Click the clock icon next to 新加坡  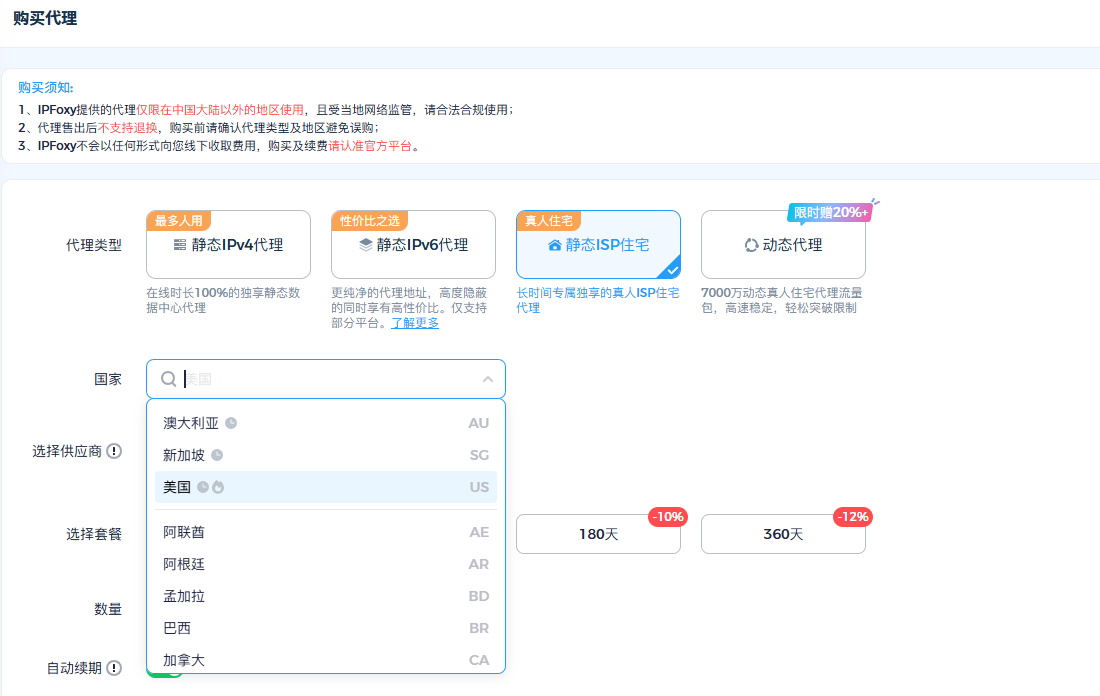click(x=217, y=455)
